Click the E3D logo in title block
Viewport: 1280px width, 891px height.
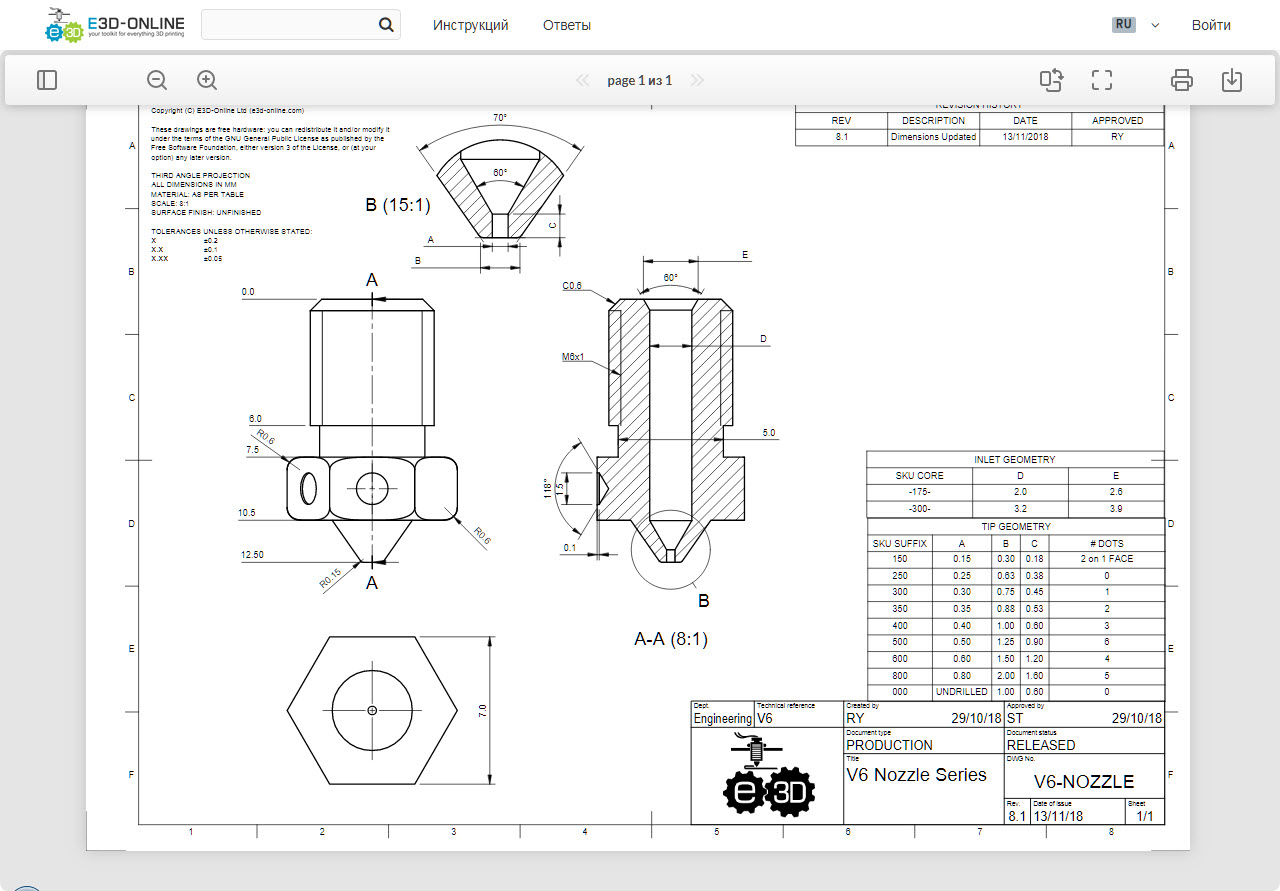pos(770,776)
